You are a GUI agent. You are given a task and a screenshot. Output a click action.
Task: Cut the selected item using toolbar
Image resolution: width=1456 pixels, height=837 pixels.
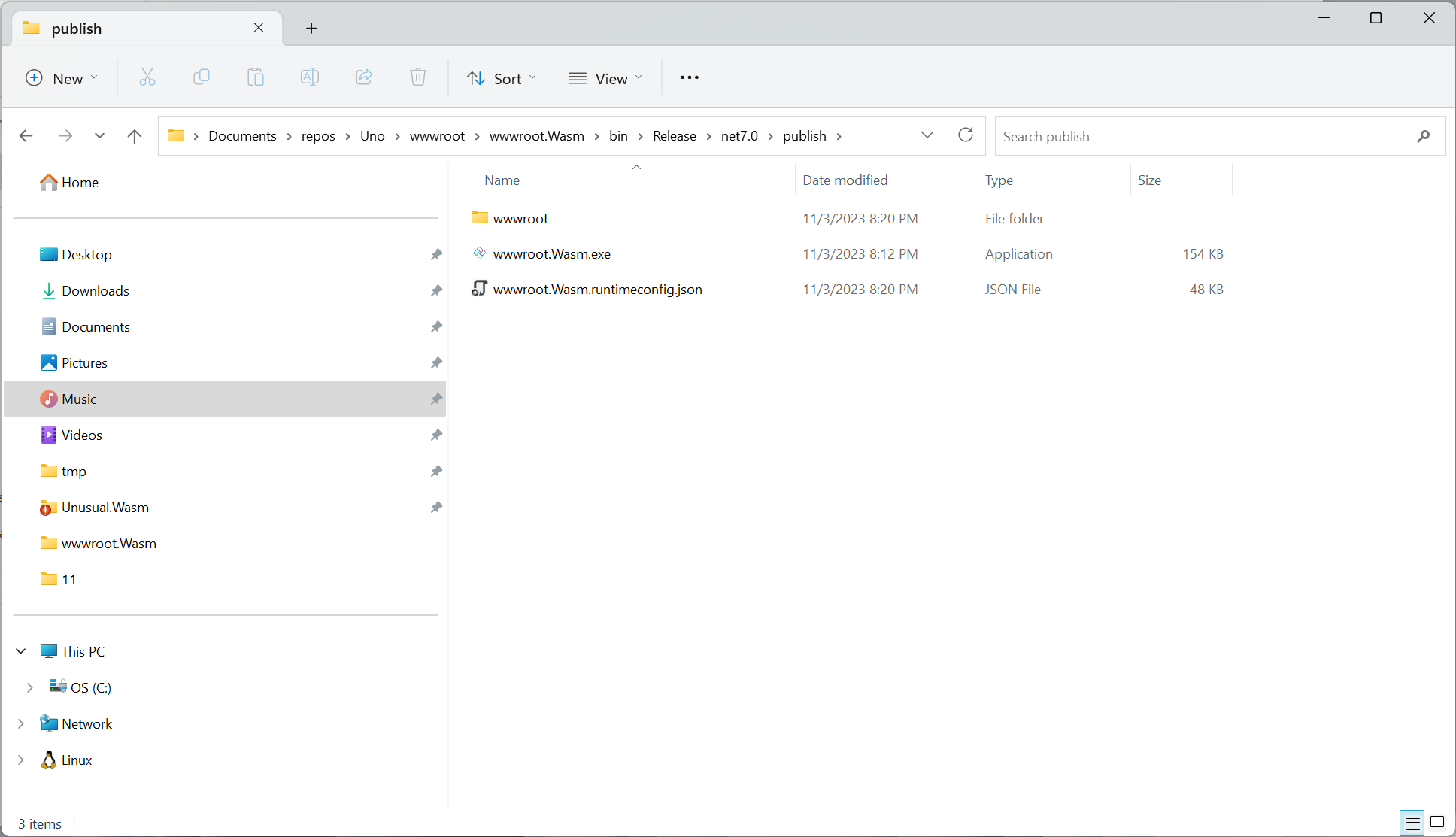pyautogui.click(x=147, y=77)
